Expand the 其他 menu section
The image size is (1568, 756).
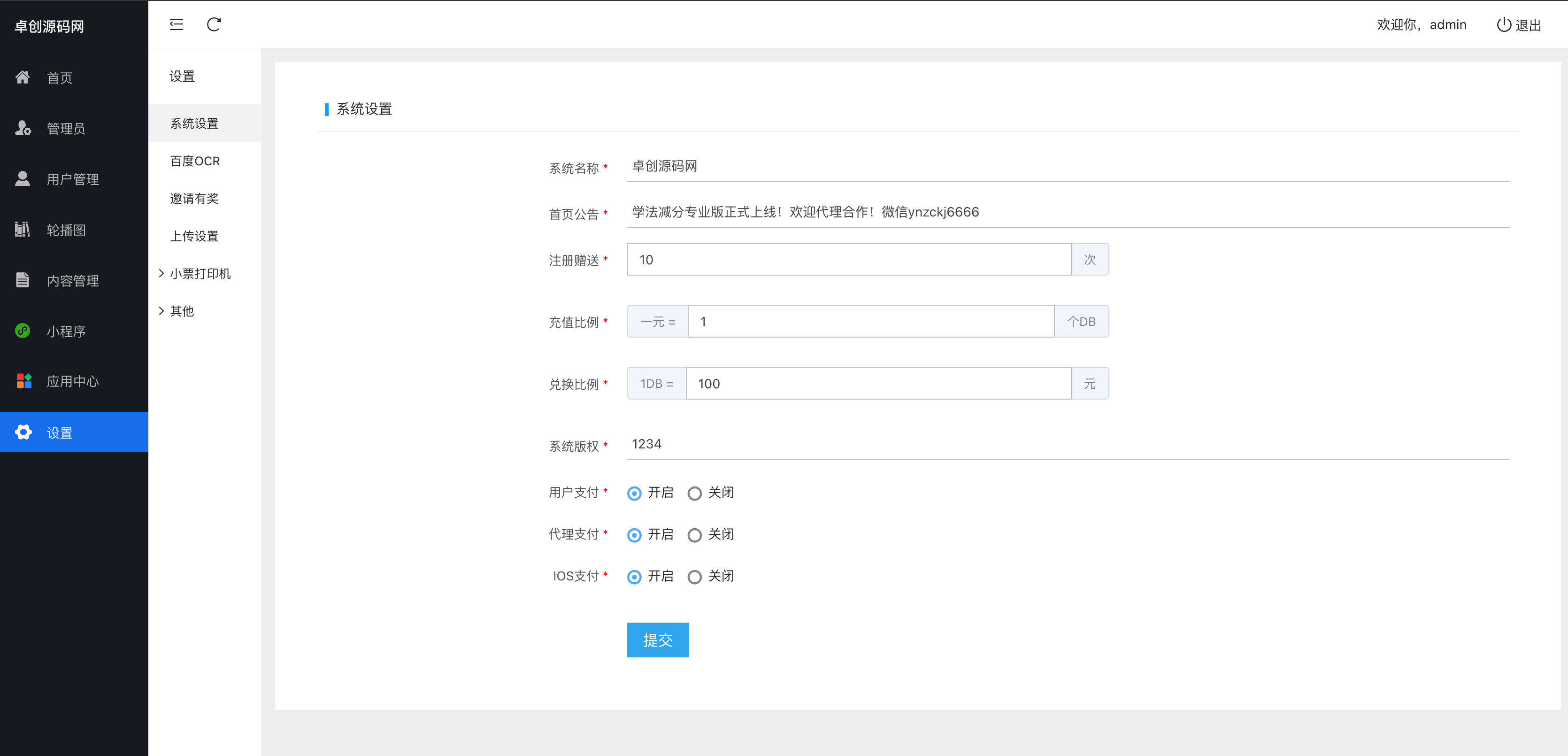pyautogui.click(x=181, y=311)
